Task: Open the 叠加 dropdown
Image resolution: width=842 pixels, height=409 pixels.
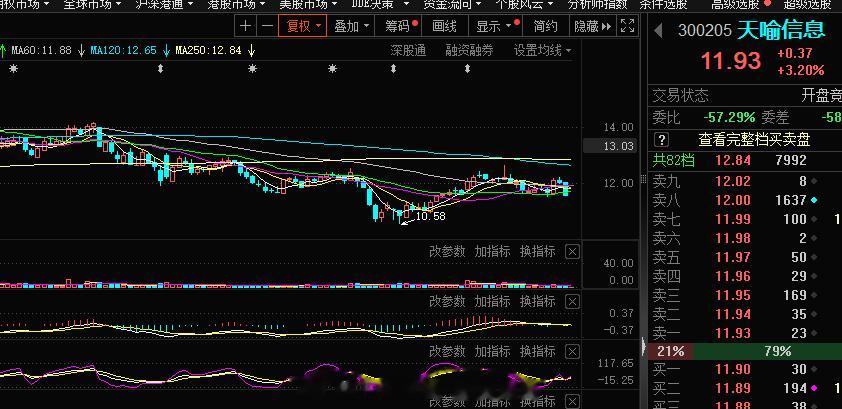Action: click(x=351, y=26)
